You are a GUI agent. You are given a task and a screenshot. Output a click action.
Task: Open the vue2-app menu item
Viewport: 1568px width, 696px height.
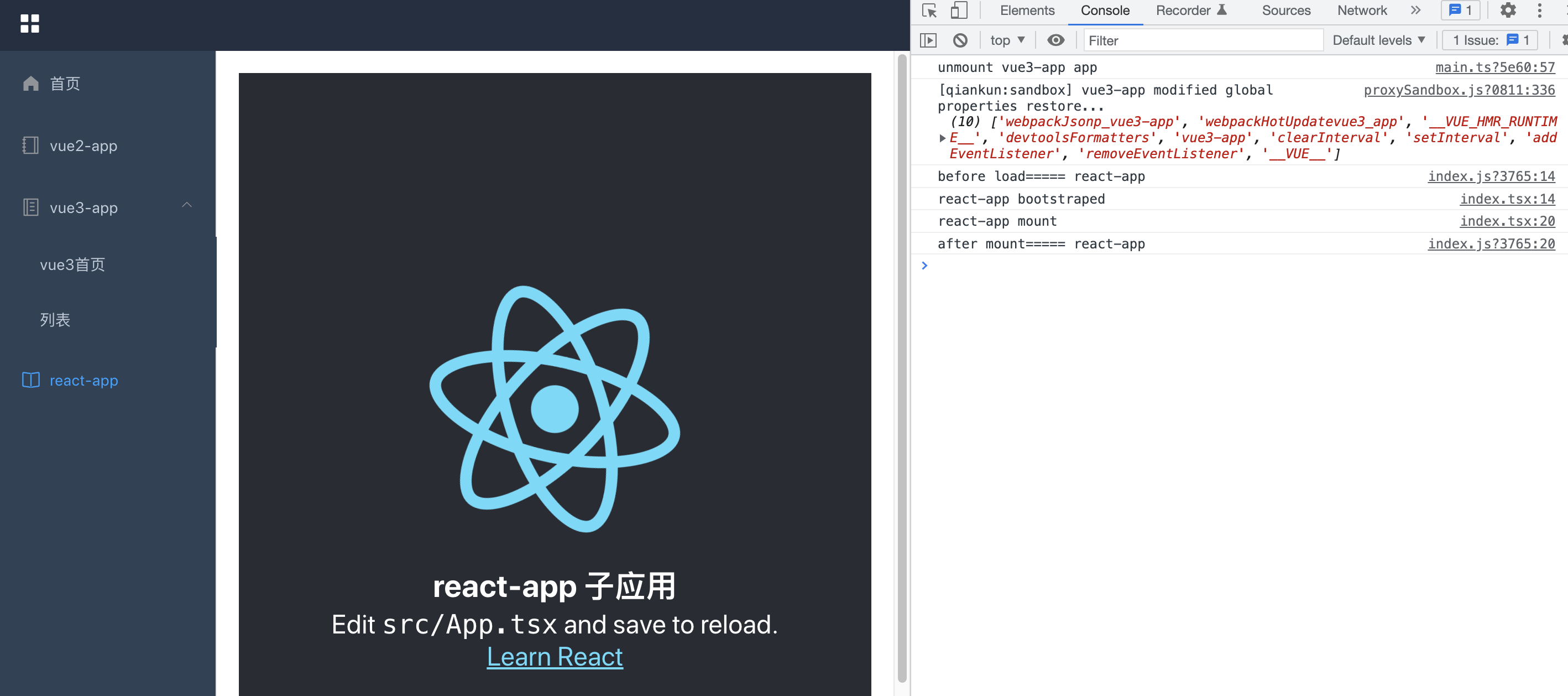108,146
